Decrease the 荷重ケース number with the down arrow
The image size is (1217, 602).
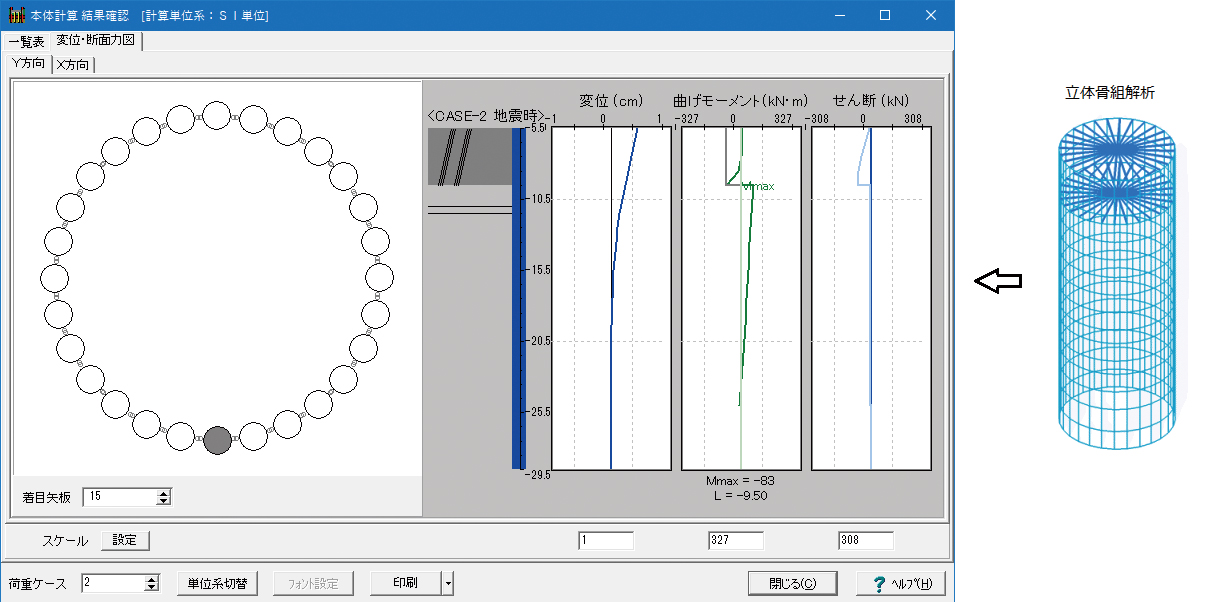152,588
